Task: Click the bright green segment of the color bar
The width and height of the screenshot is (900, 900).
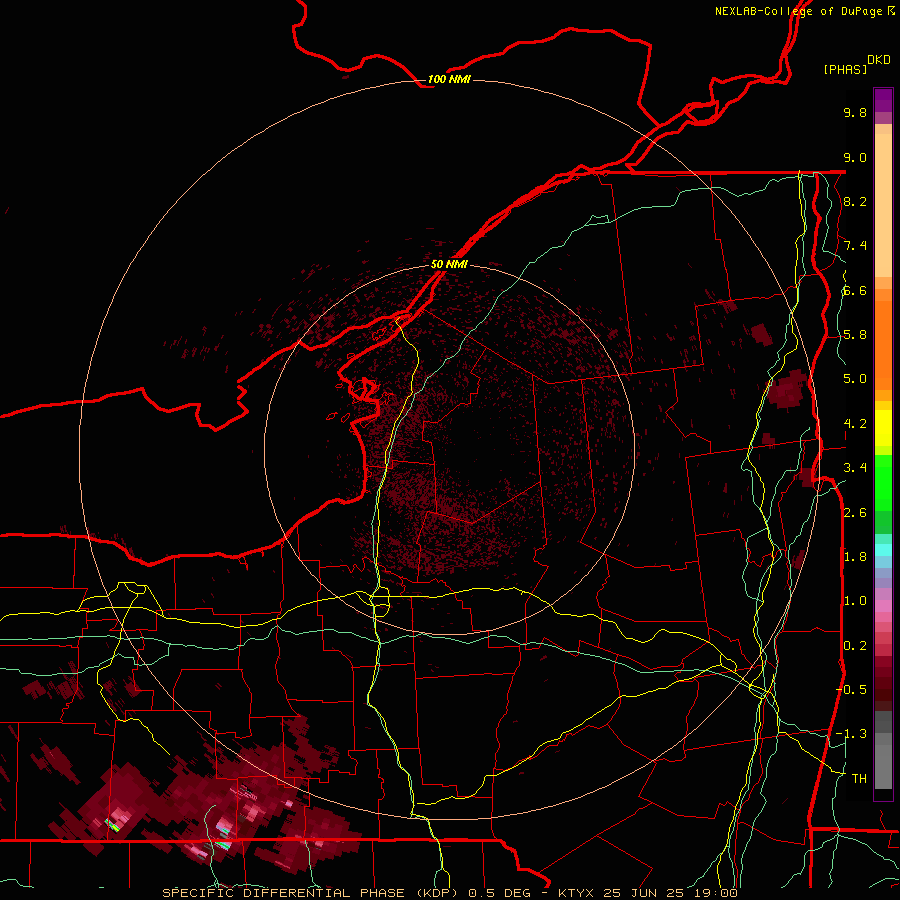Action: (x=883, y=482)
